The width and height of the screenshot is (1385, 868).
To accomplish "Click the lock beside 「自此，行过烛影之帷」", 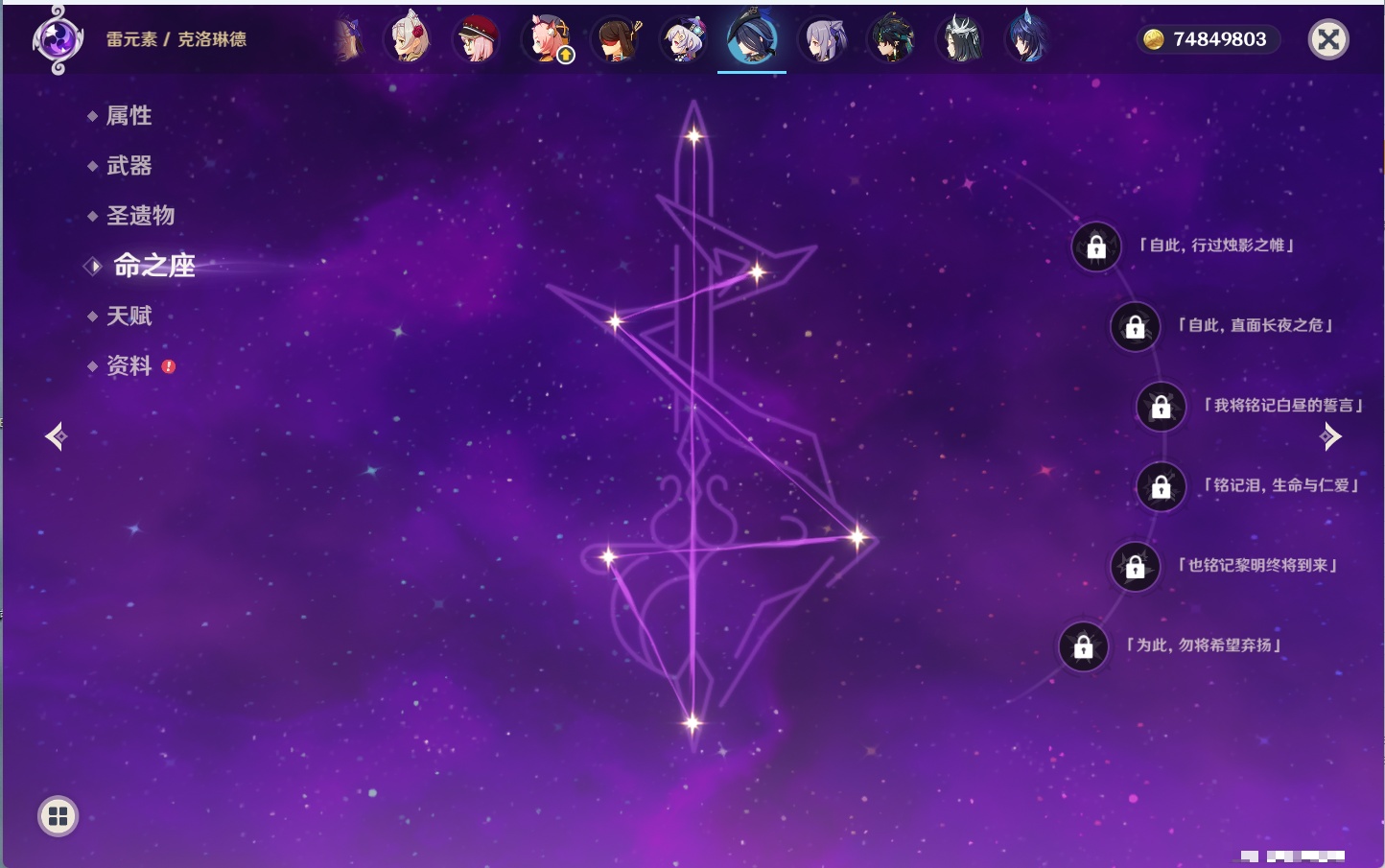I will (1096, 247).
